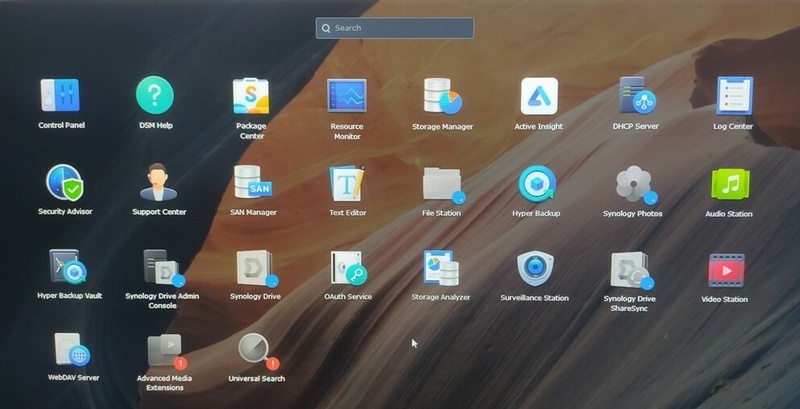Viewport: 800px width, 409px height.
Task: Launch Storage Analyzer
Action: pyautogui.click(x=441, y=268)
